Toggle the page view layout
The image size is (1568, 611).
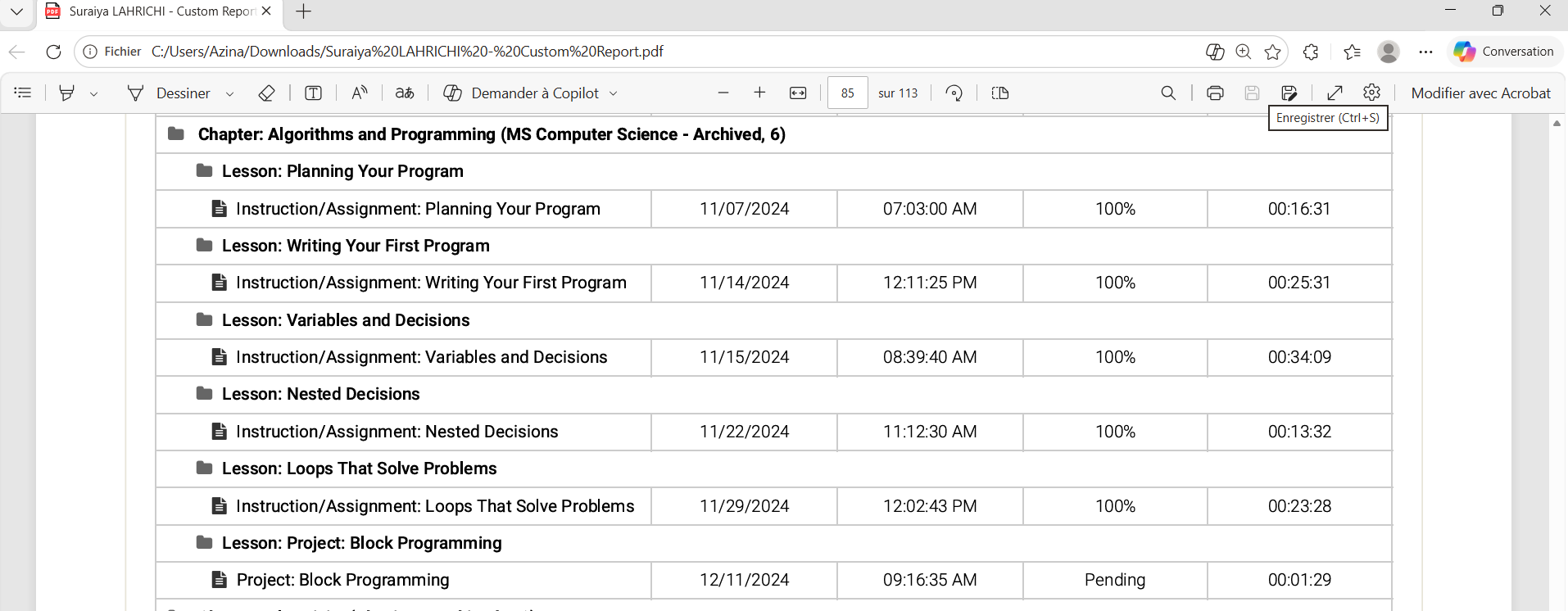click(x=999, y=93)
